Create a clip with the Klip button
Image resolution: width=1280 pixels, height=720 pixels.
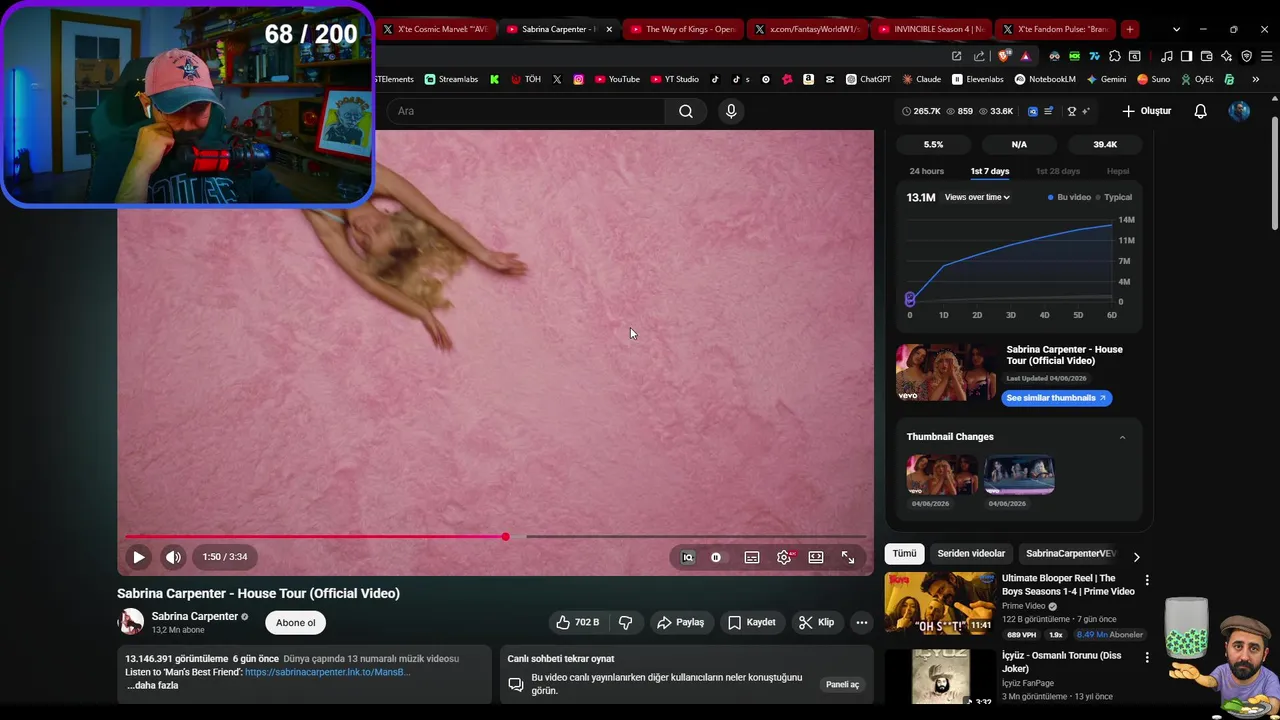click(x=816, y=622)
